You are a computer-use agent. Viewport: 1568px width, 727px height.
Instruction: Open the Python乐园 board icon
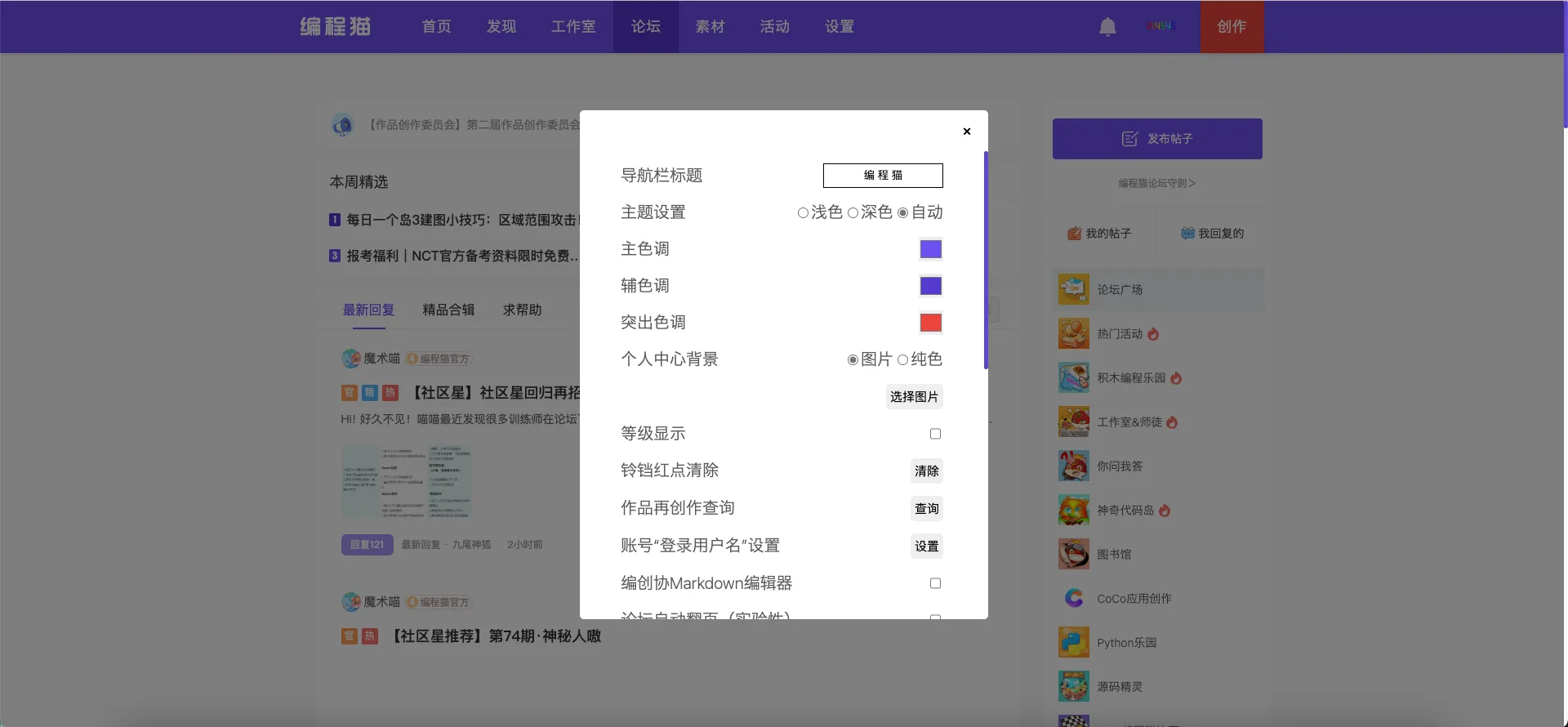1074,642
